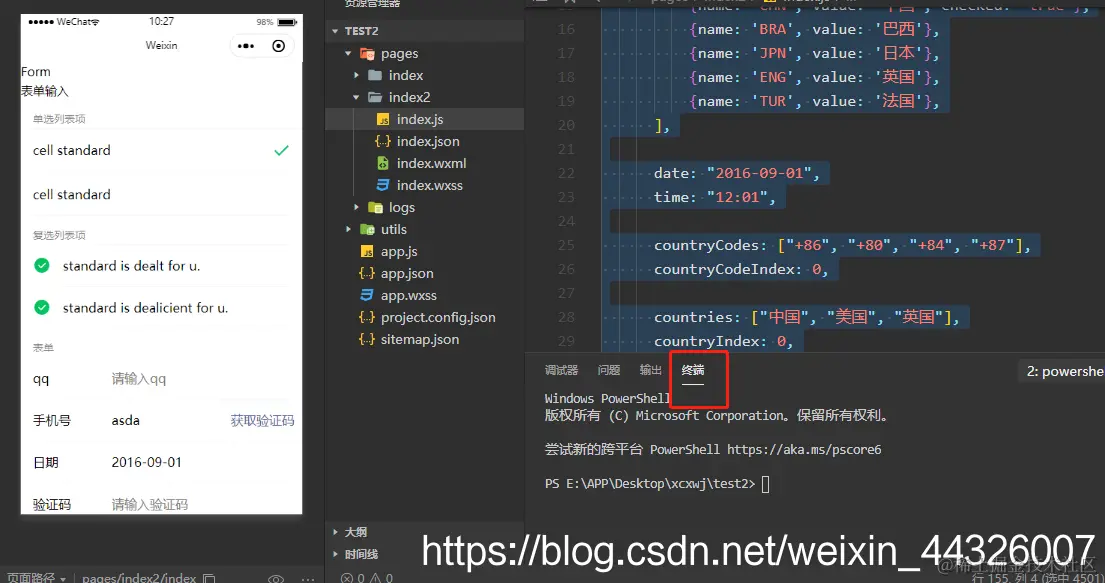The height and width of the screenshot is (583, 1105).
Task: Click the pages/index2/index path text
Action: [x=139, y=578]
